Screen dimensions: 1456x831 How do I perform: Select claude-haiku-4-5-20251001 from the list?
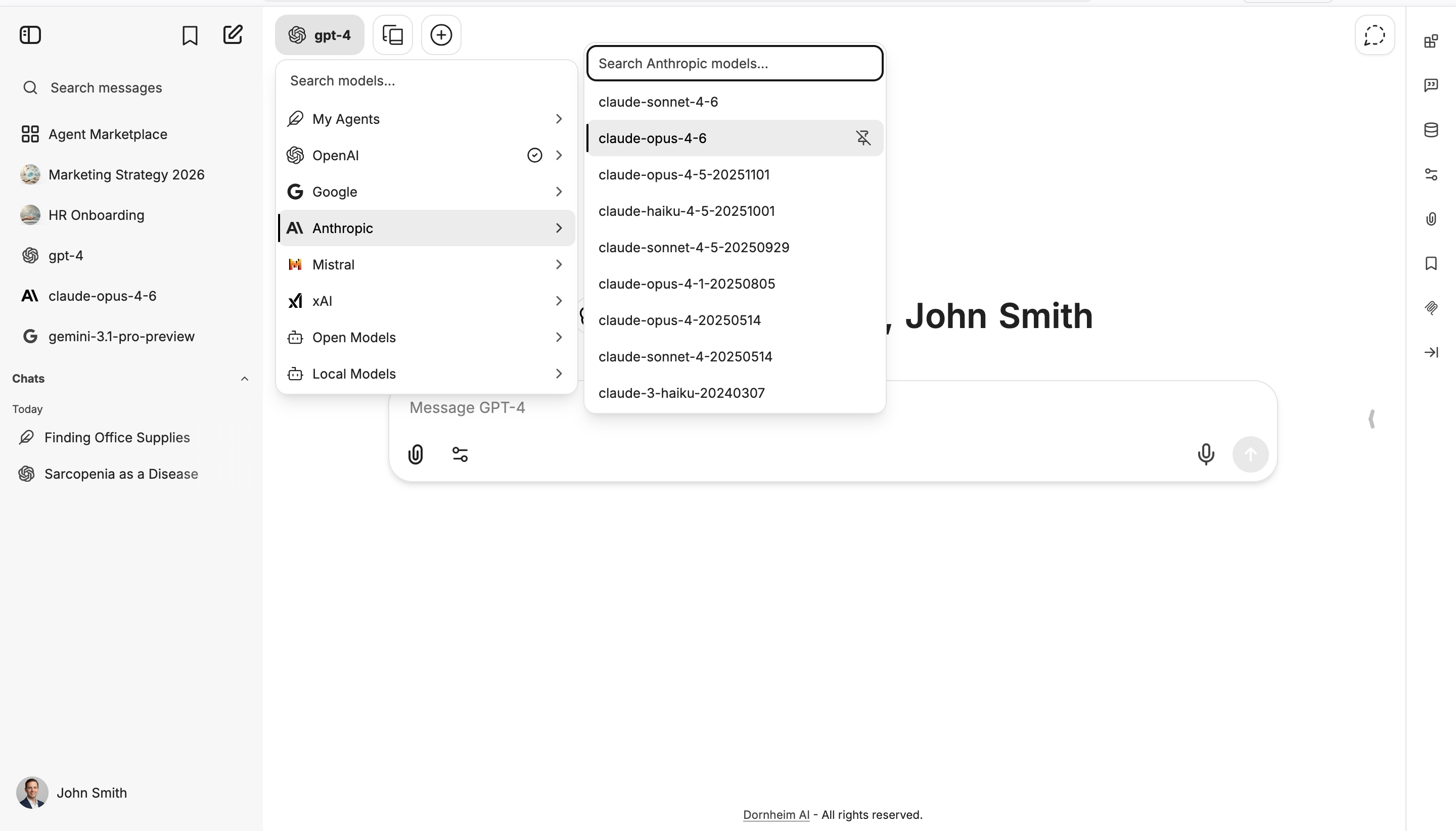click(686, 211)
